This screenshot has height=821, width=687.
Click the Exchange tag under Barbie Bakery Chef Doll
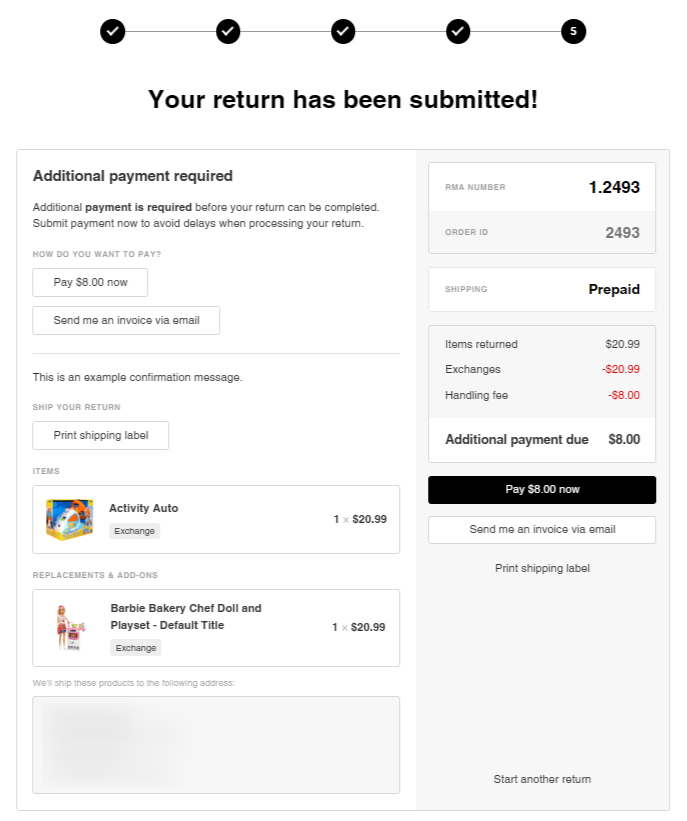[136, 648]
